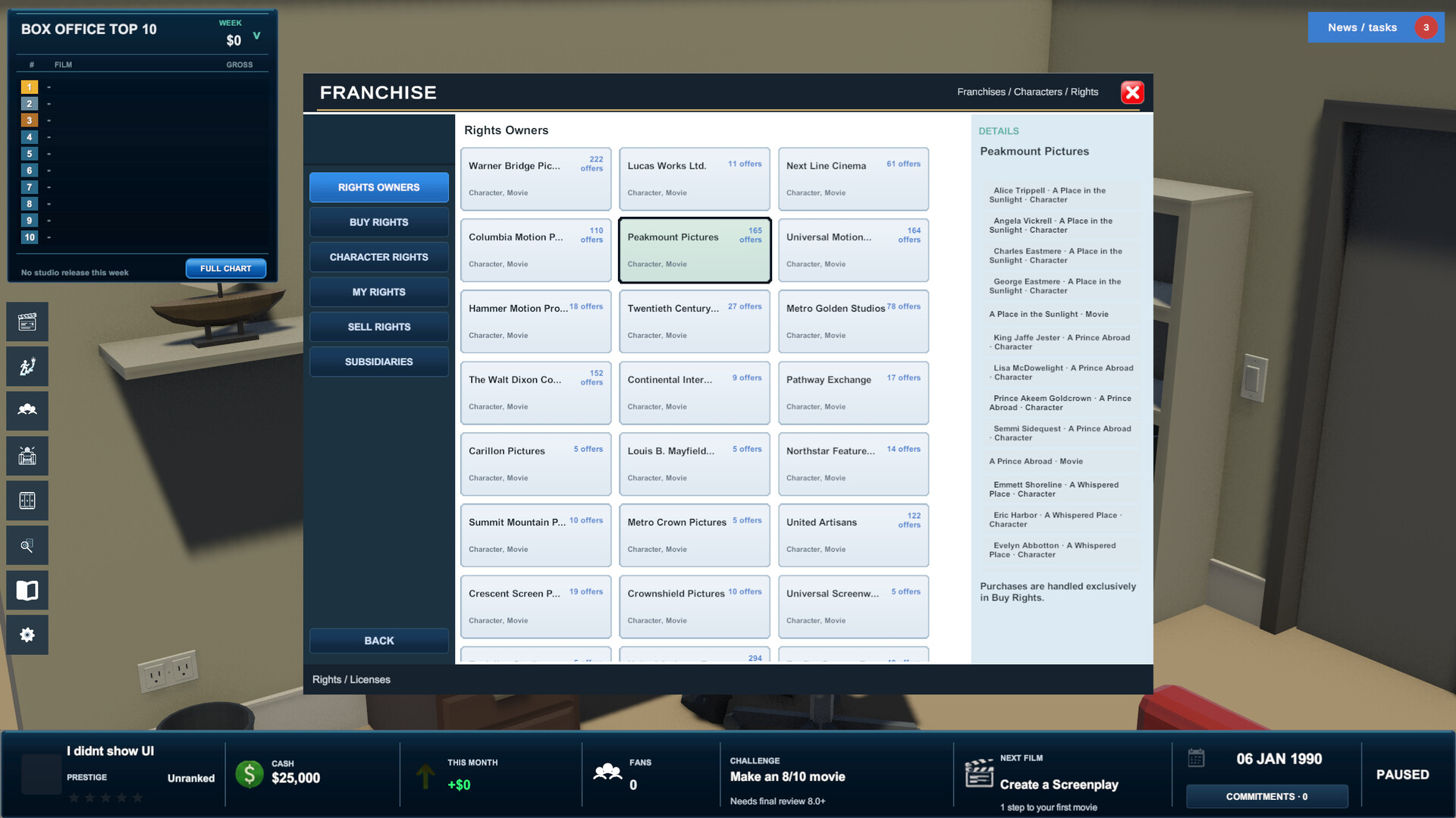Expand the box office week dropdown arrow
1456x818 pixels.
click(256, 36)
